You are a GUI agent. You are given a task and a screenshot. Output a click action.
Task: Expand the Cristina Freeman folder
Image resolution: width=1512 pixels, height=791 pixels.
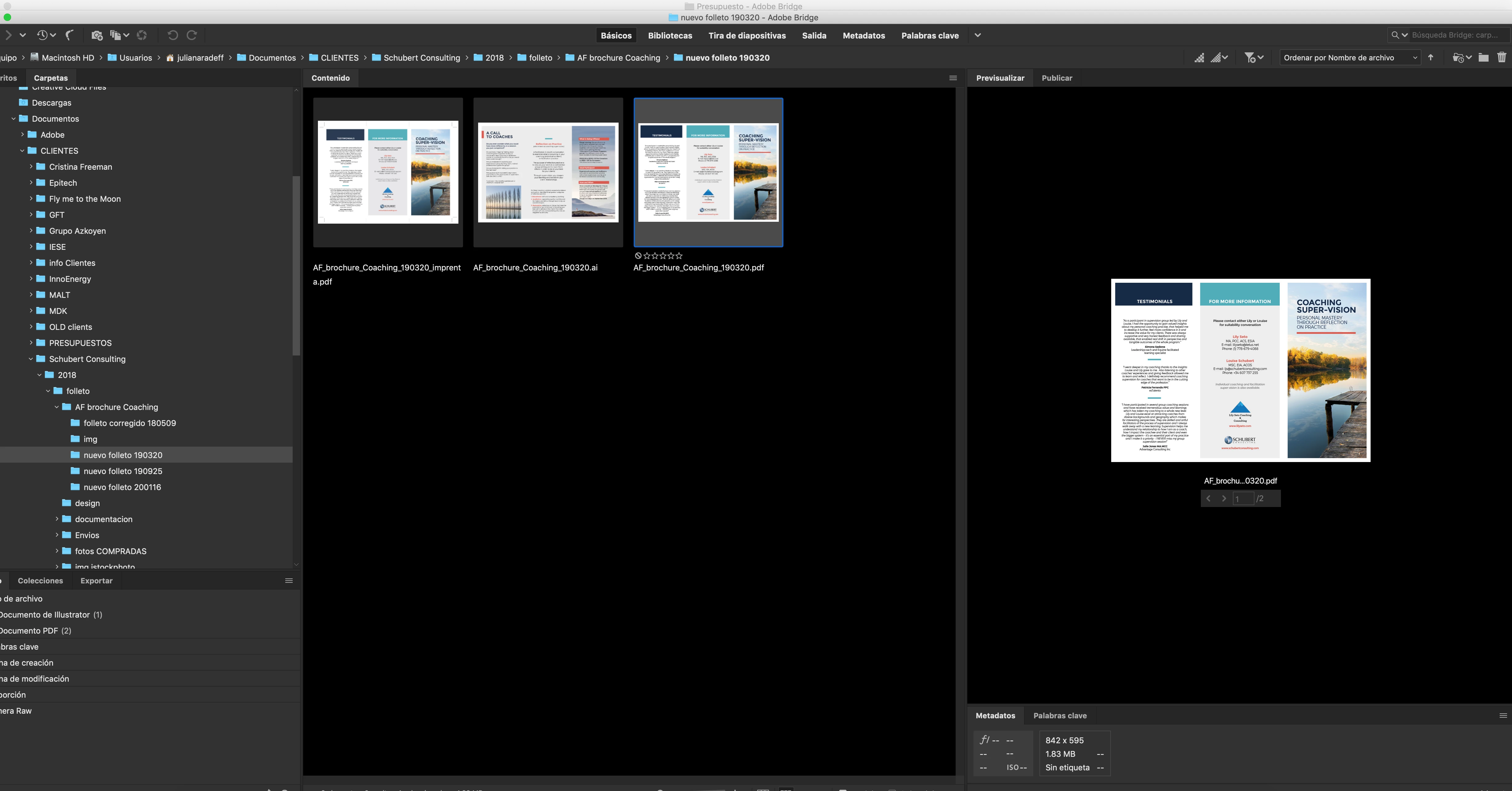pyautogui.click(x=31, y=167)
